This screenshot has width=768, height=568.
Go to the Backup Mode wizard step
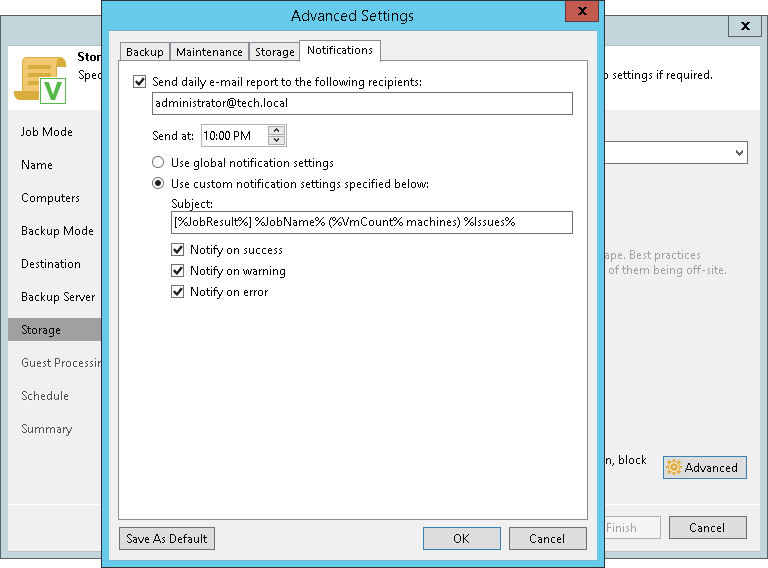[x=57, y=231]
